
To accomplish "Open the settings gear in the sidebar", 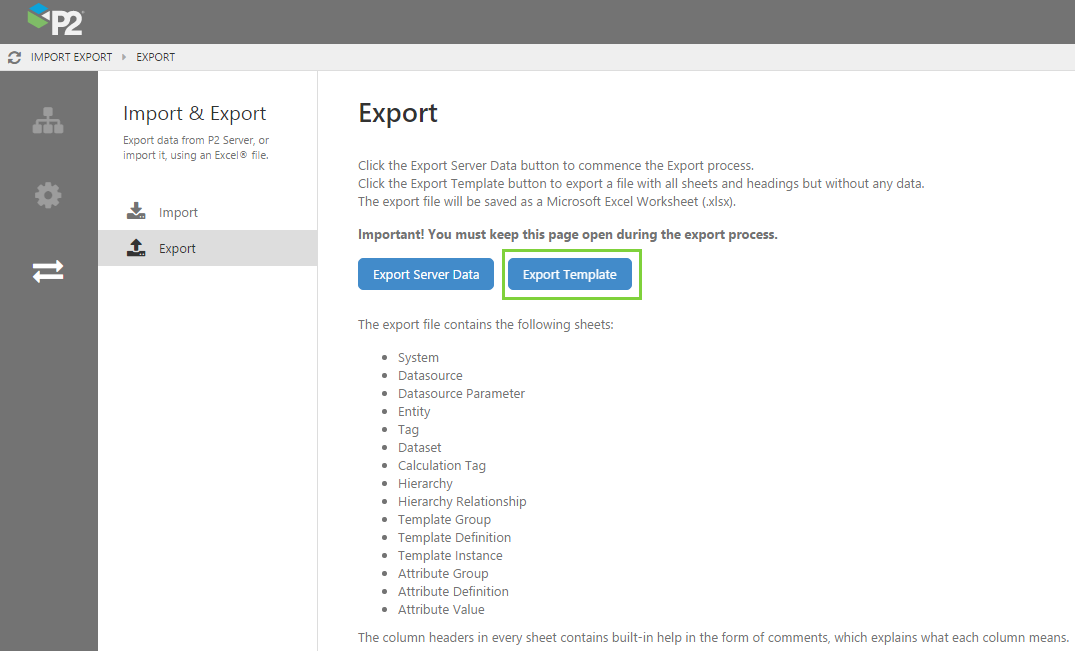I will [48, 195].
